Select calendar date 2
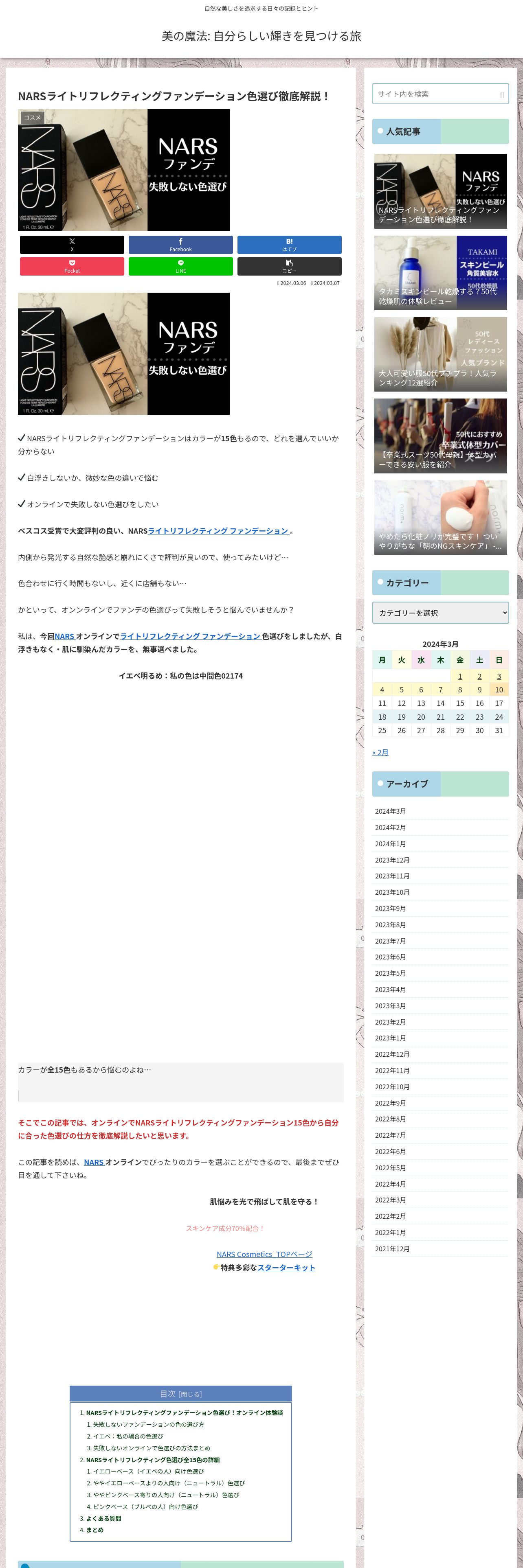 pyautogui.click(x=479, y=676)
